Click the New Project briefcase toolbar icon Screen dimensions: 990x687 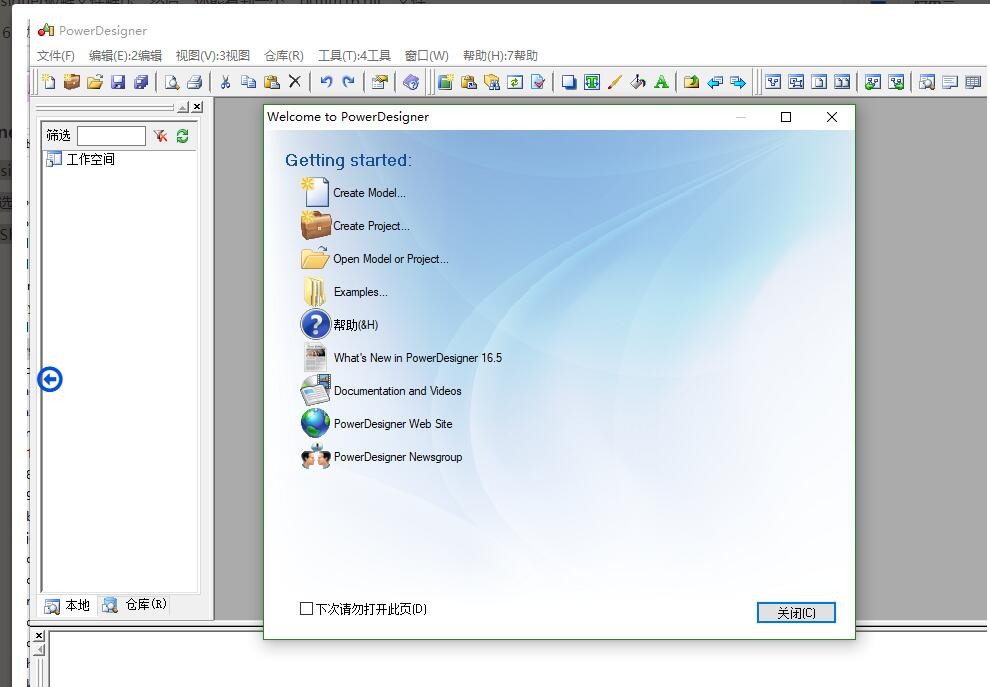pos(72,82)
